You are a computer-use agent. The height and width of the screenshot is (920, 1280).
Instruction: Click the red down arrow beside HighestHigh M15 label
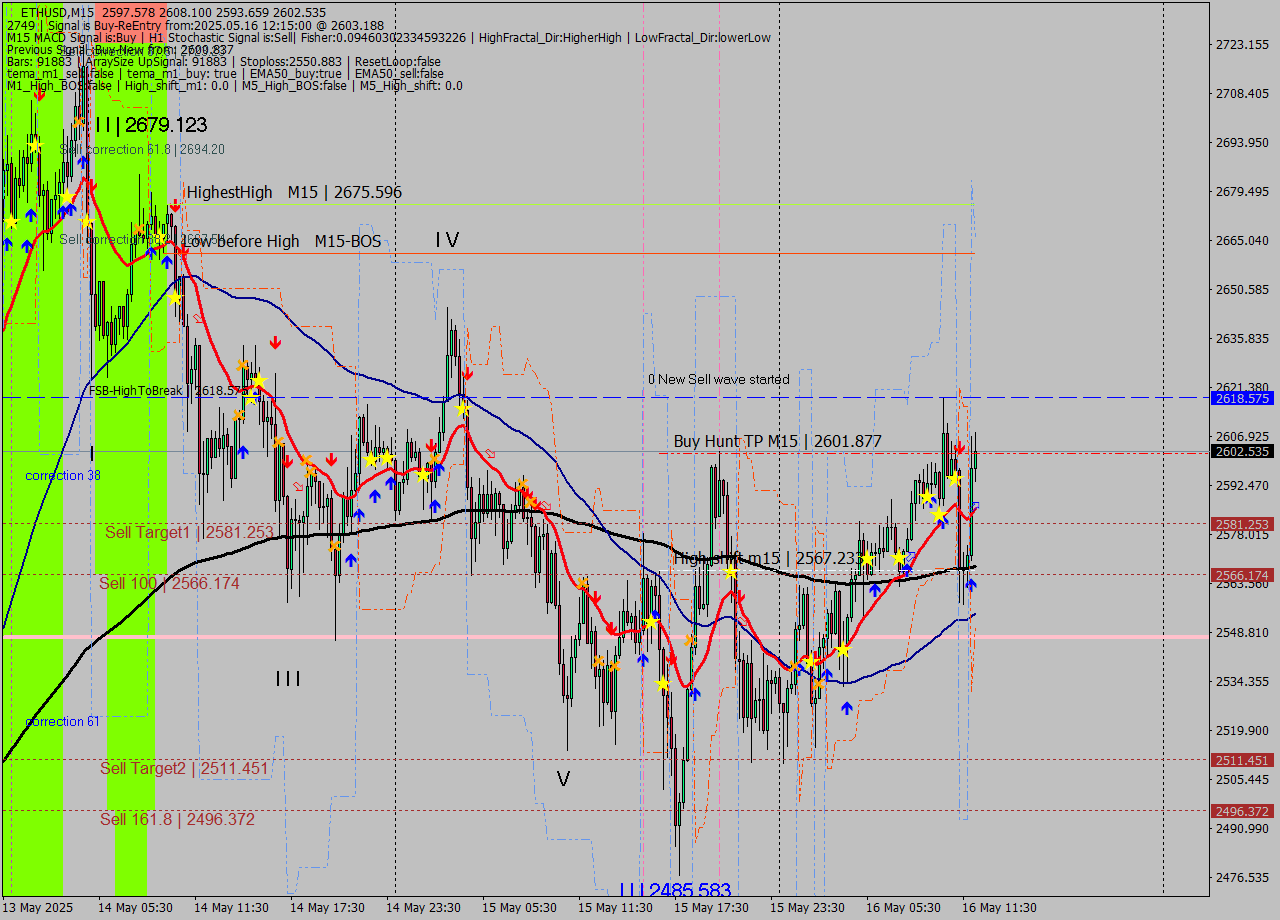point(175,206)
